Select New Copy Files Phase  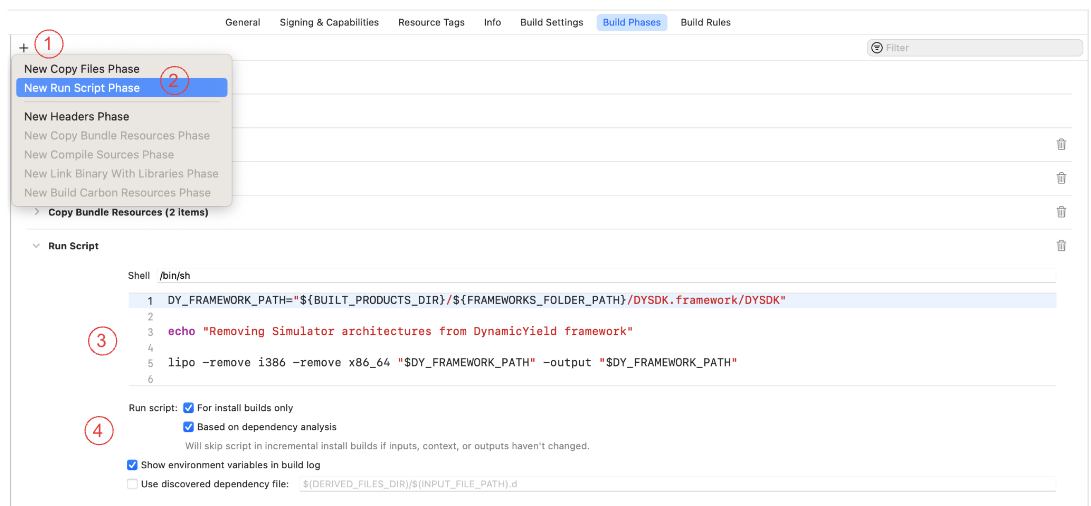tap(81, 69)
